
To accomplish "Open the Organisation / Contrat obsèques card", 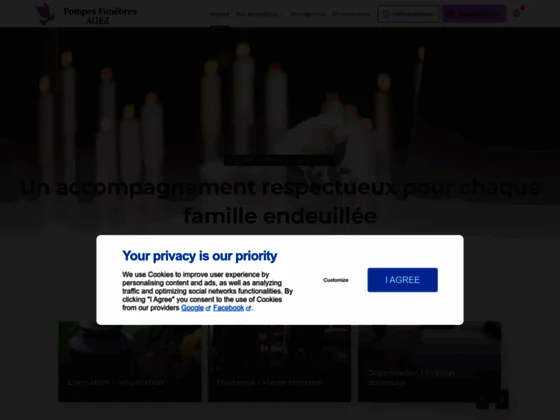I will [430, 361].
